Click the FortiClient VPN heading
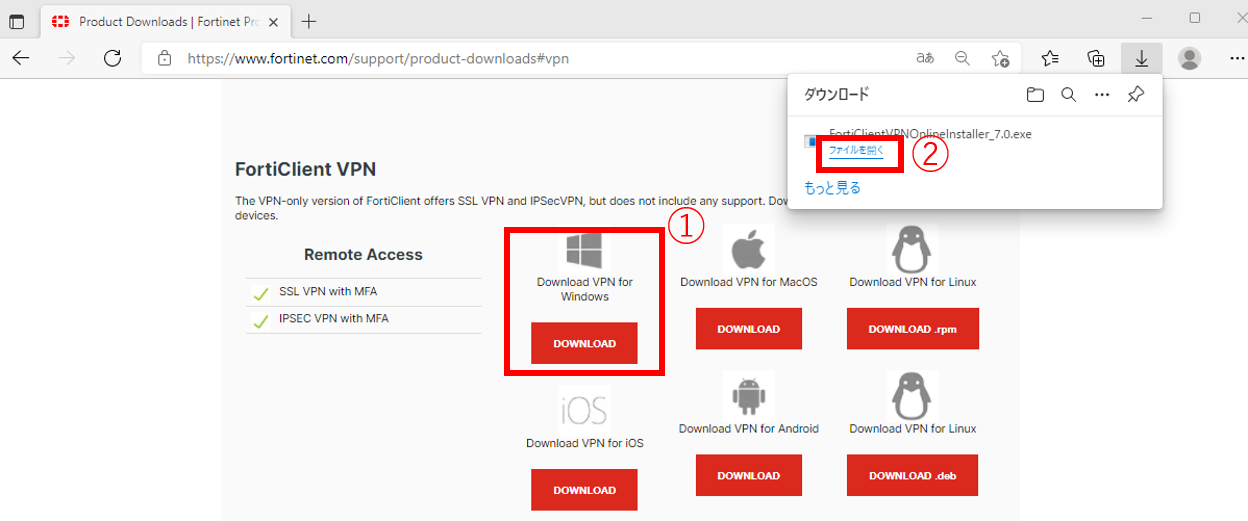1248x521 pixels. point(305,169)
